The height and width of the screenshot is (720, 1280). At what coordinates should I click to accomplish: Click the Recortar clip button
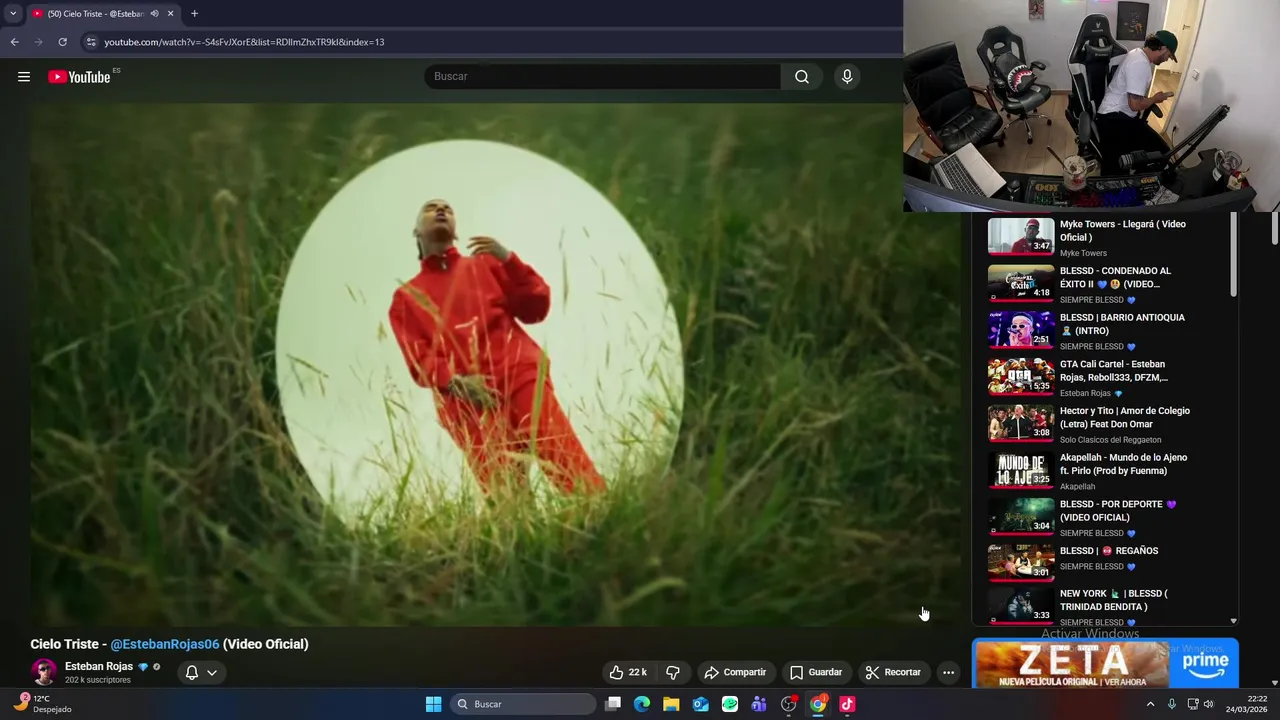(x=893, y=672)
